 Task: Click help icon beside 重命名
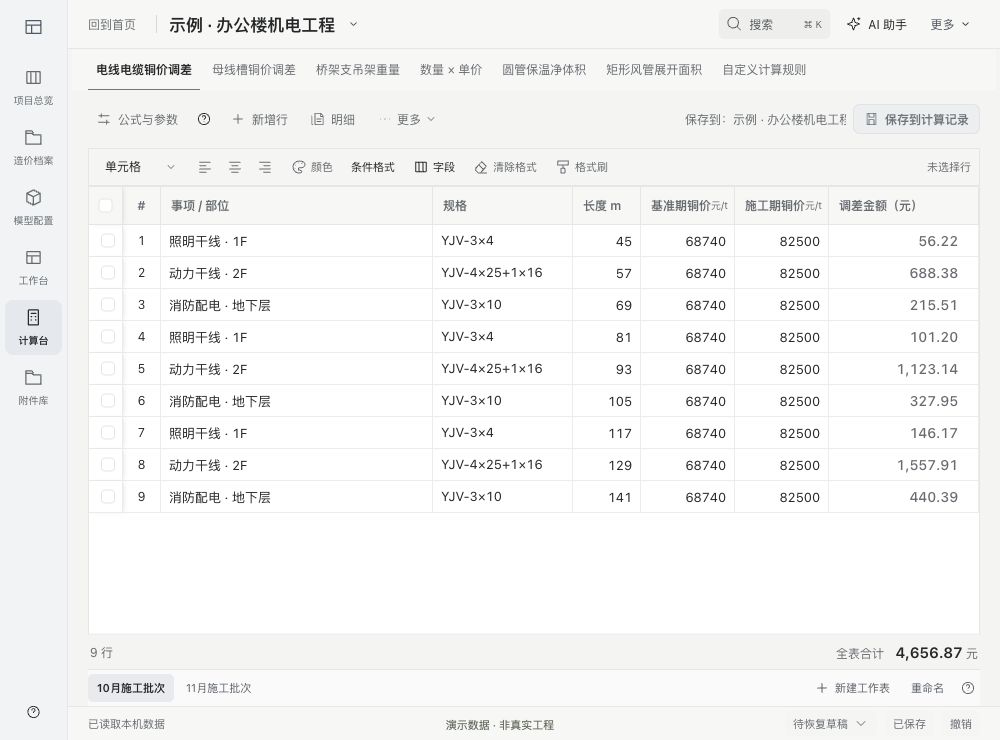(968, 688)
